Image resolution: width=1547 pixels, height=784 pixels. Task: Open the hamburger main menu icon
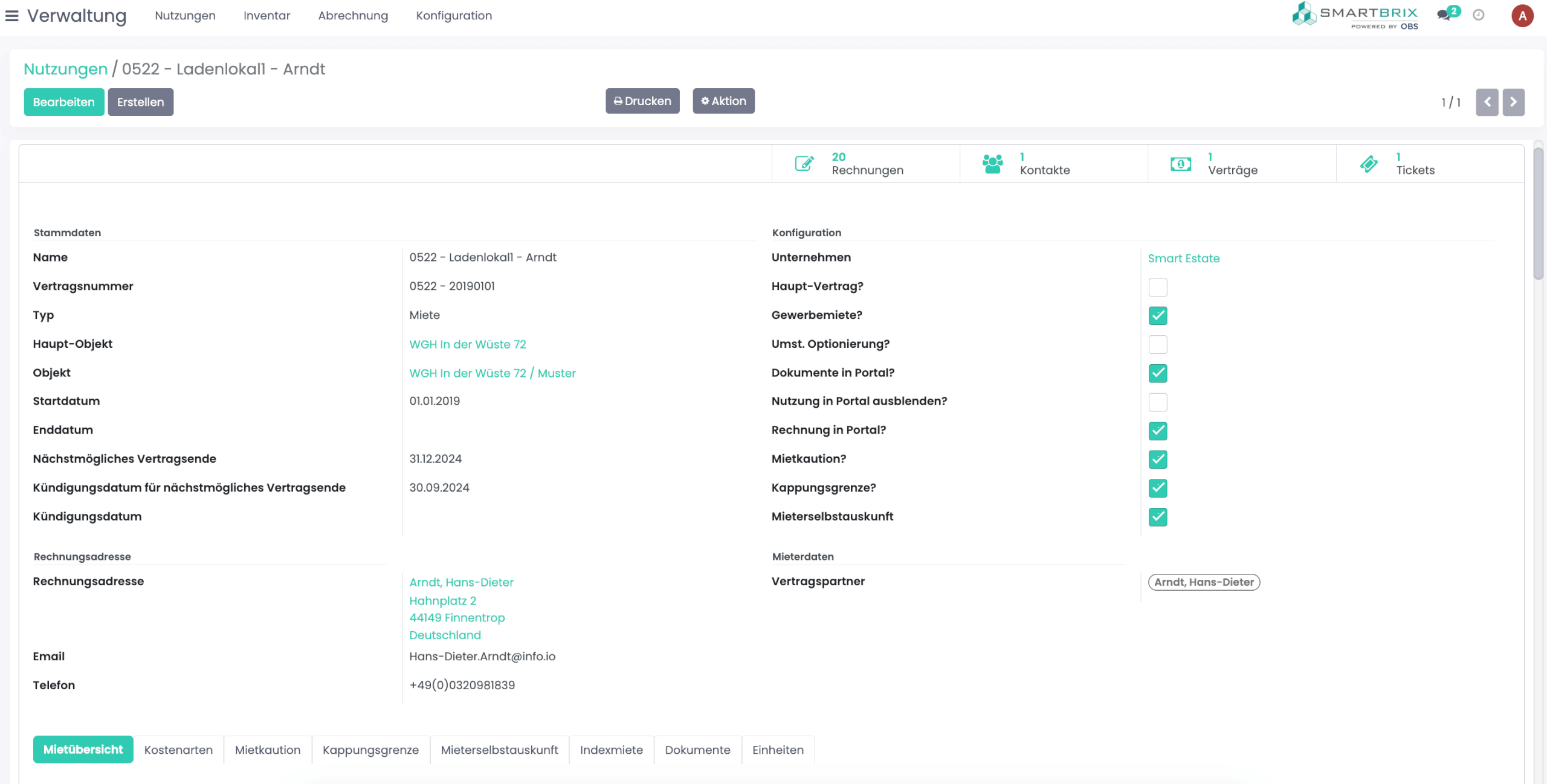coord(11,16)
